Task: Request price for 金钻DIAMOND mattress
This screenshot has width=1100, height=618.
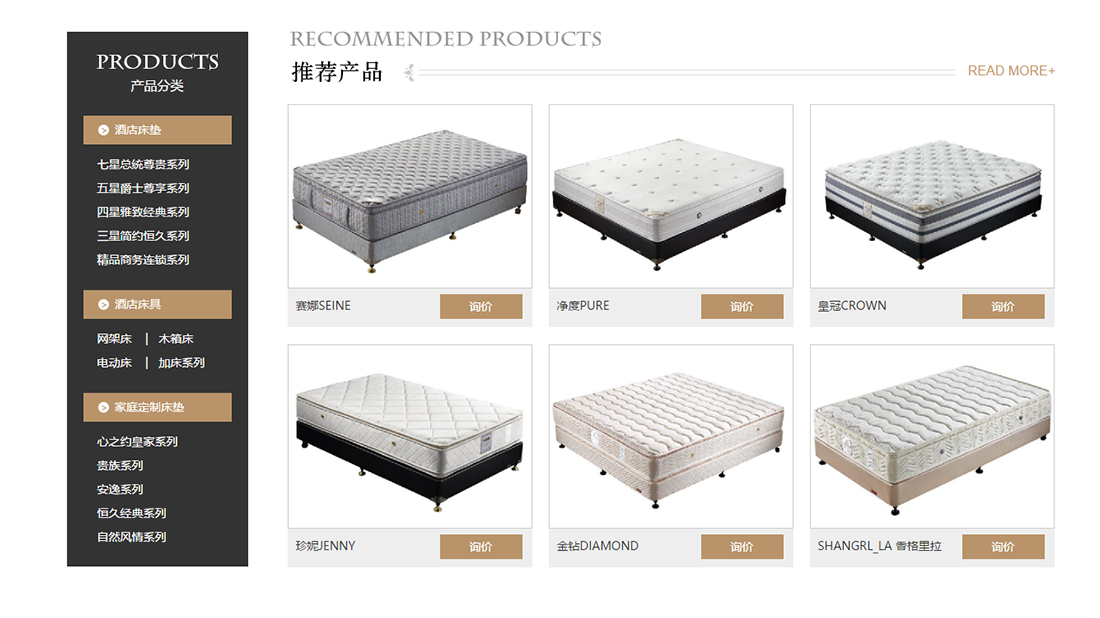Action: tap(741, 547)
